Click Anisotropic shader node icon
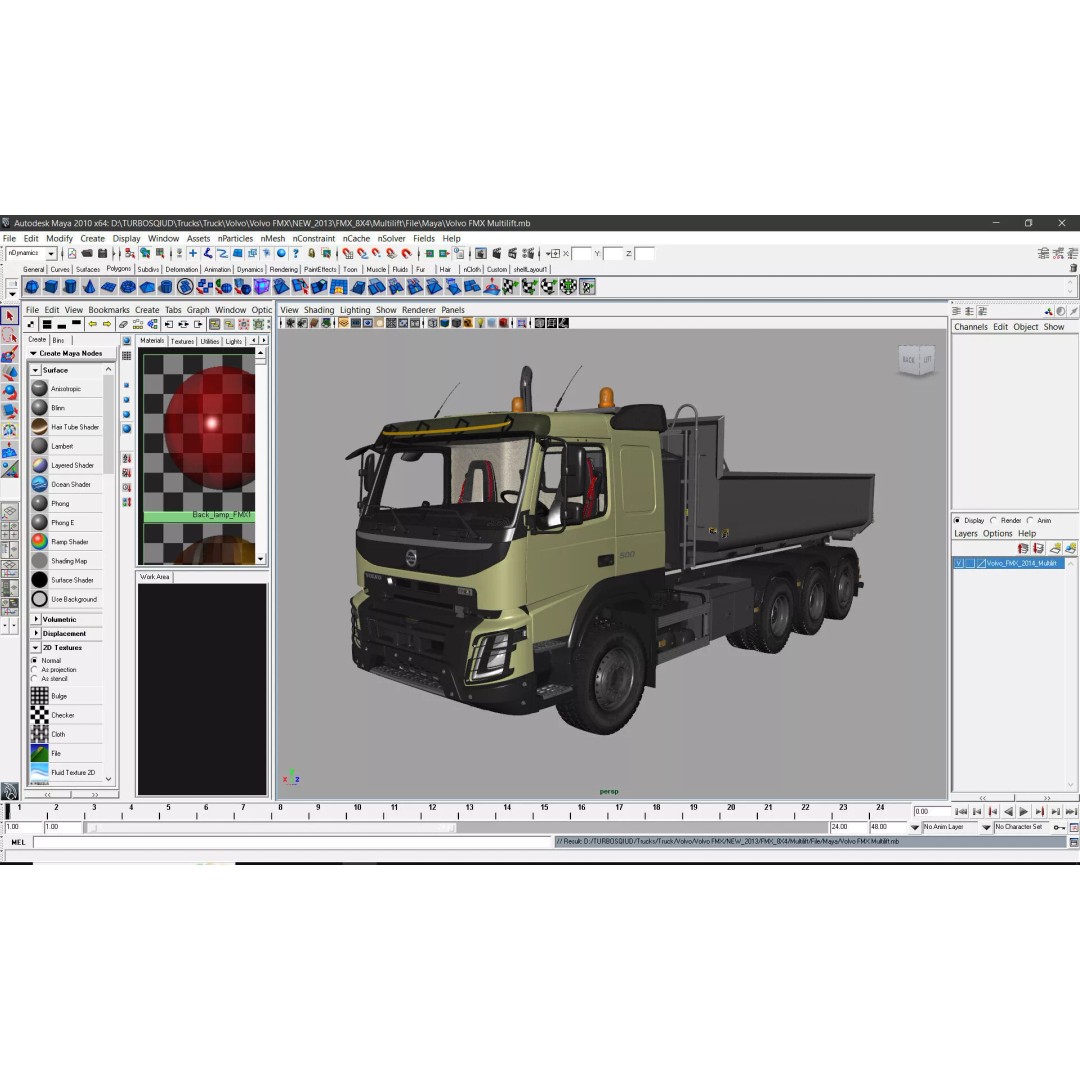The image size is (1080, 1080). 40,388
